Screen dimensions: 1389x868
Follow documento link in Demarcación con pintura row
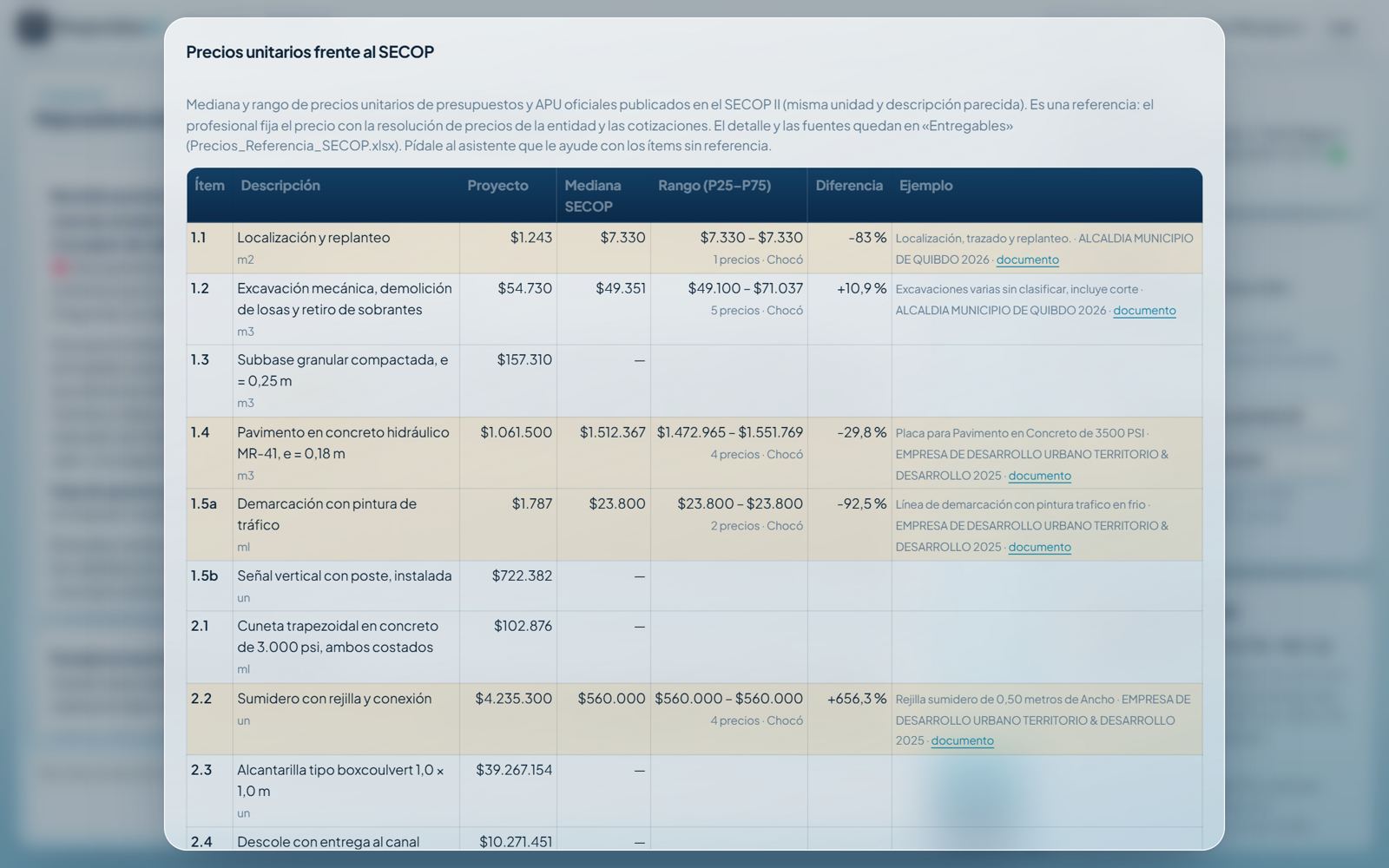[1039, 547]
